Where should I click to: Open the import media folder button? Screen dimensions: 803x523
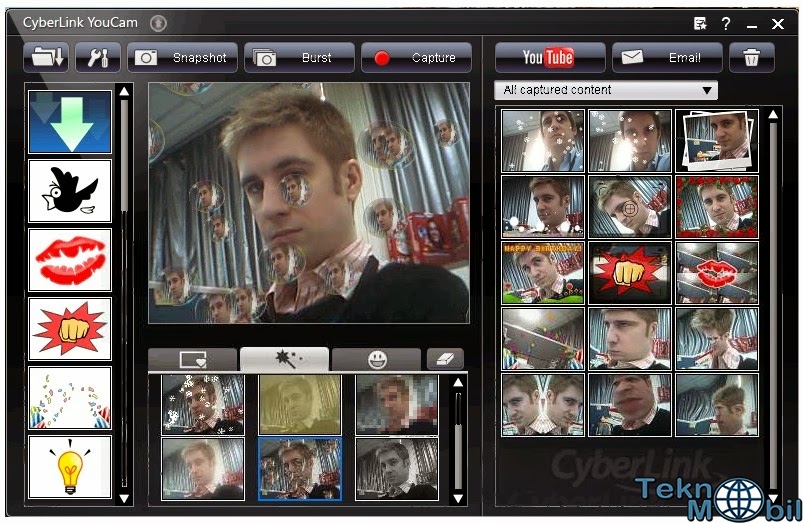pos(46,57)
